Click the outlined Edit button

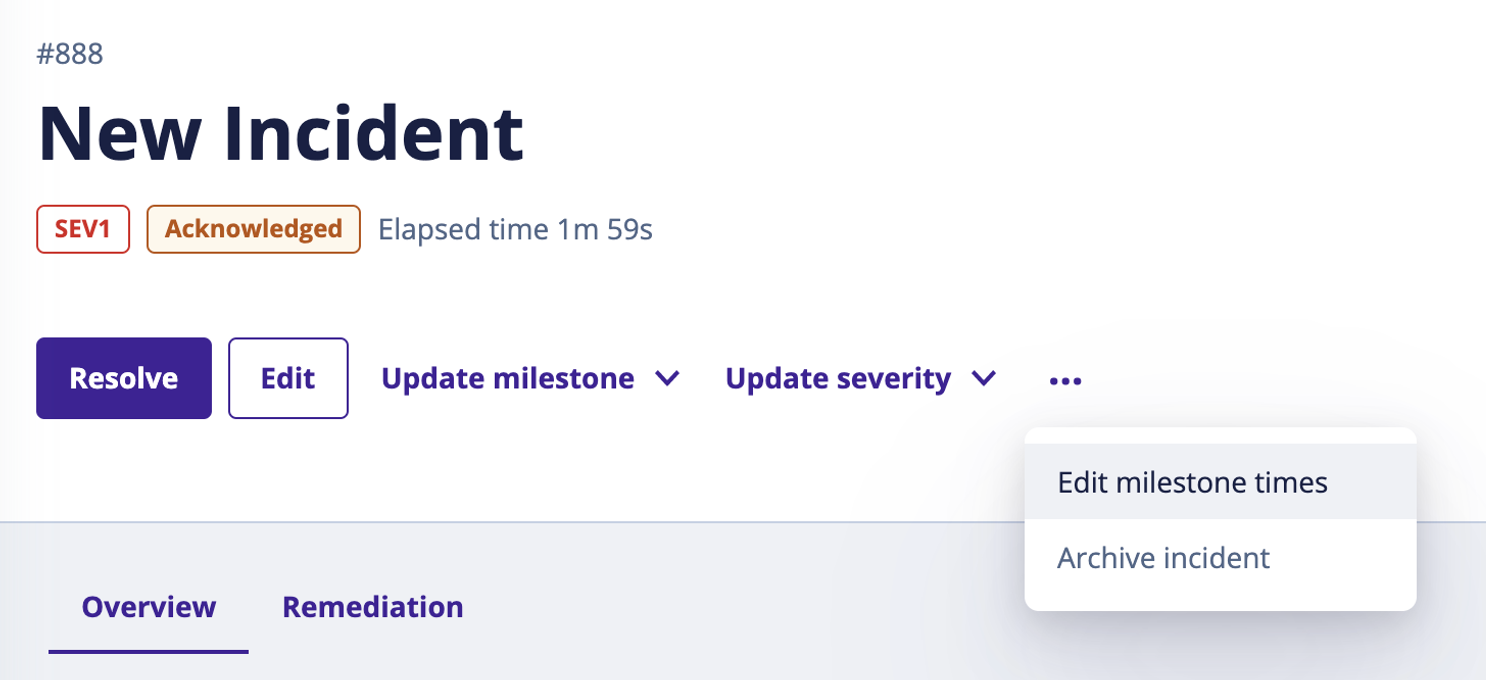coord(288,378)
